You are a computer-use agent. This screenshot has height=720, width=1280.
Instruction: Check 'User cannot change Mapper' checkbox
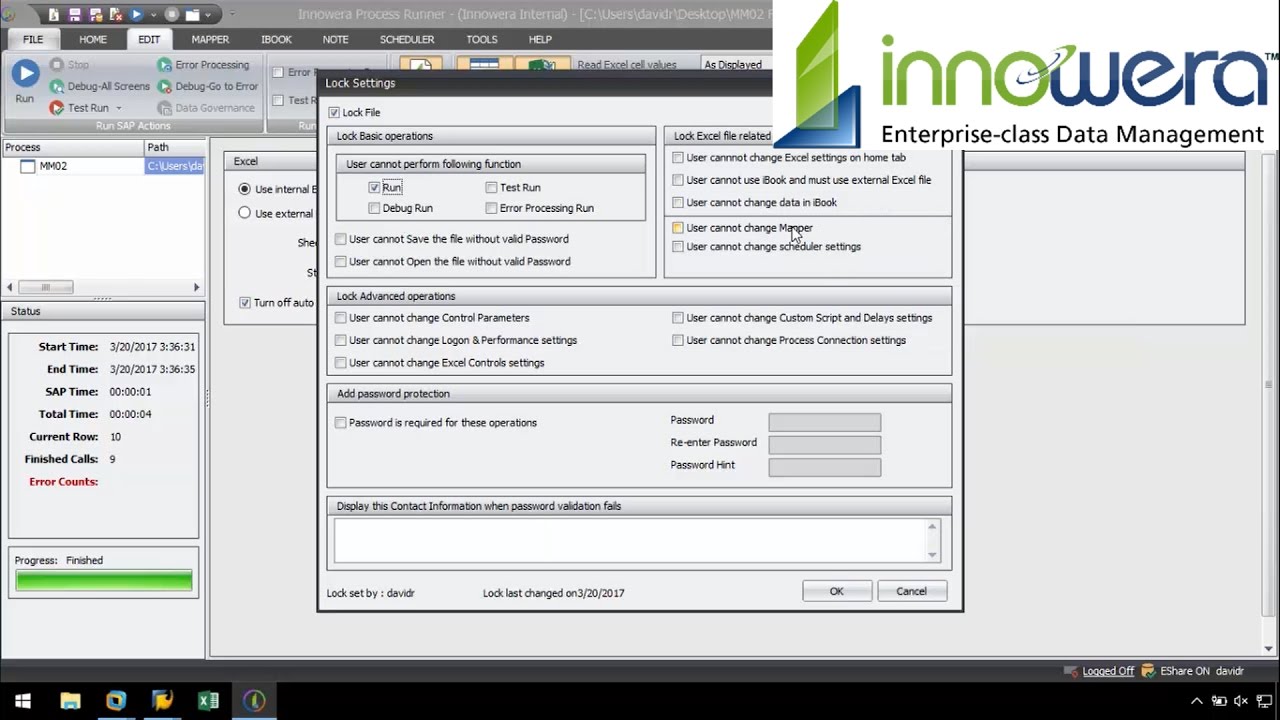tap(678, 228)
